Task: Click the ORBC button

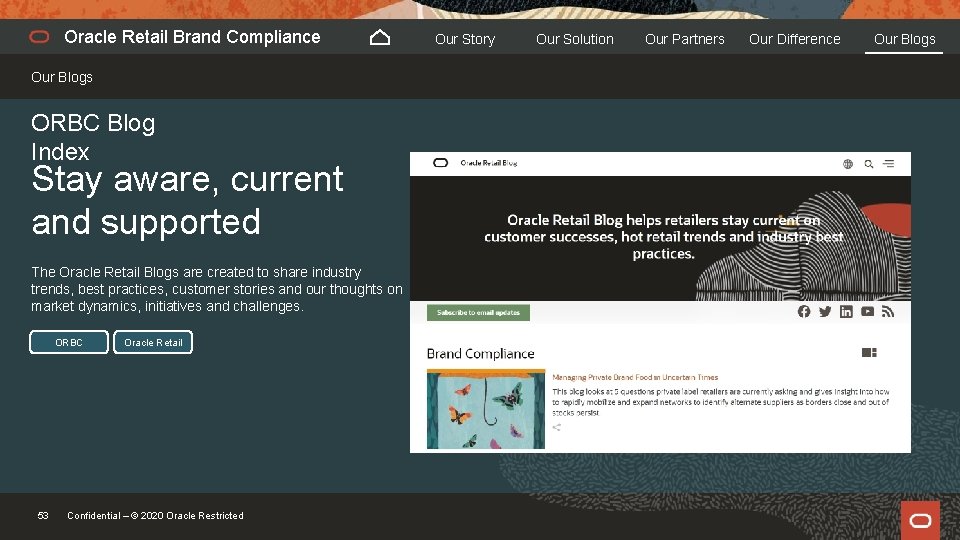Action: point(69,342)
